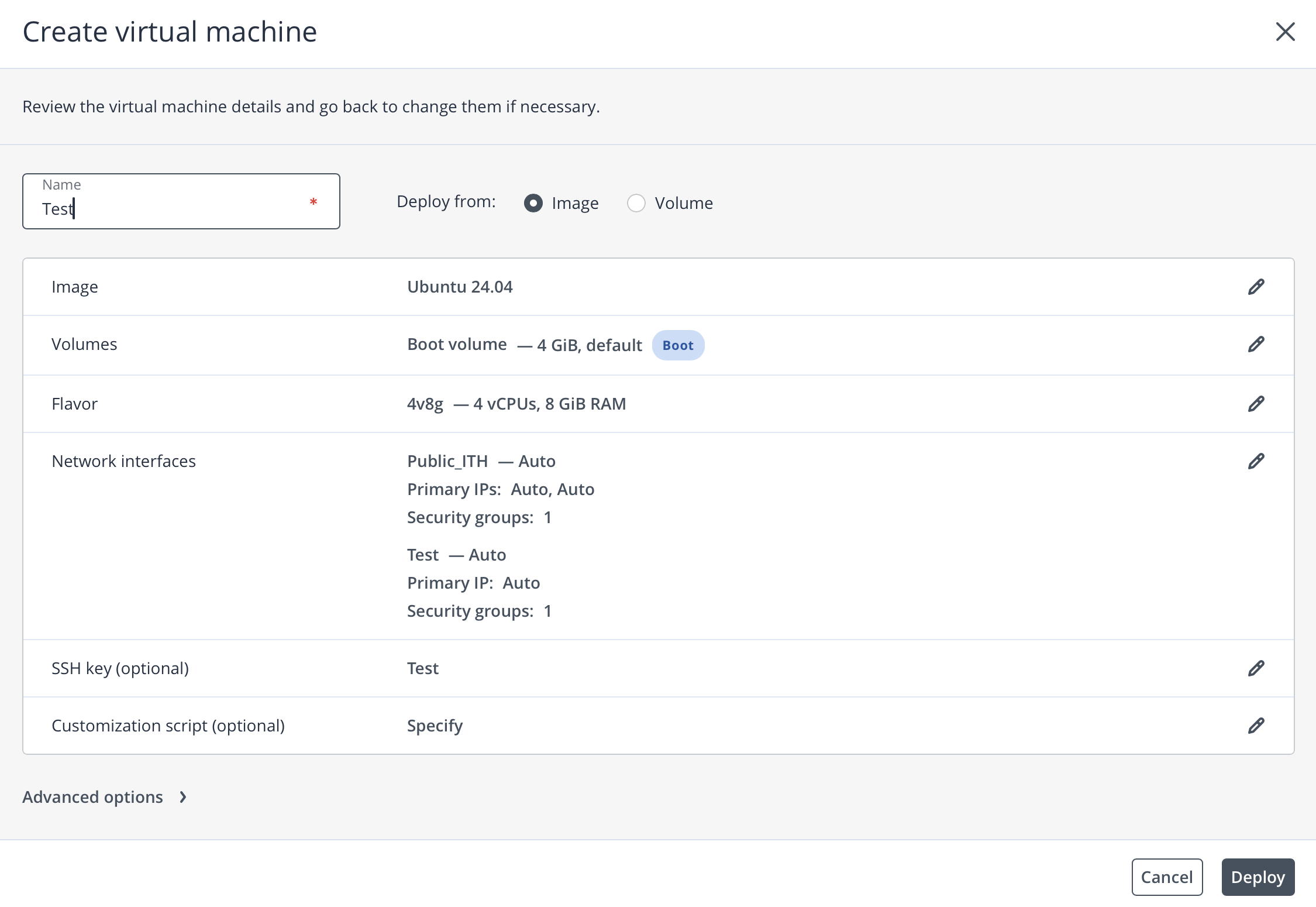Select Image deploy radio button
The width and height of the screenshot is (1316, 907).
tap(533, 203)
